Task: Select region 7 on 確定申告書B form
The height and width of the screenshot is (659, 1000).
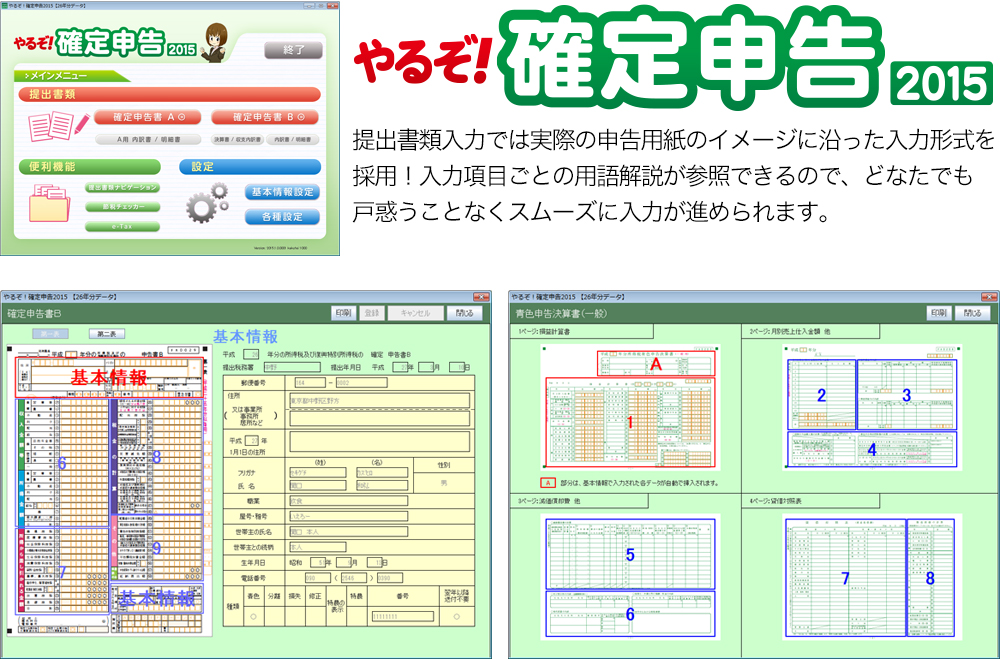Action: point(62,572)
